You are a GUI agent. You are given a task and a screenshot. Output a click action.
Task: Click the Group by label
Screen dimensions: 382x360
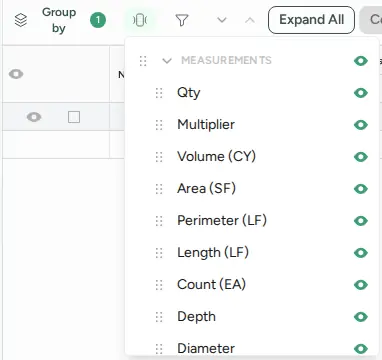[x=59, y=20]
